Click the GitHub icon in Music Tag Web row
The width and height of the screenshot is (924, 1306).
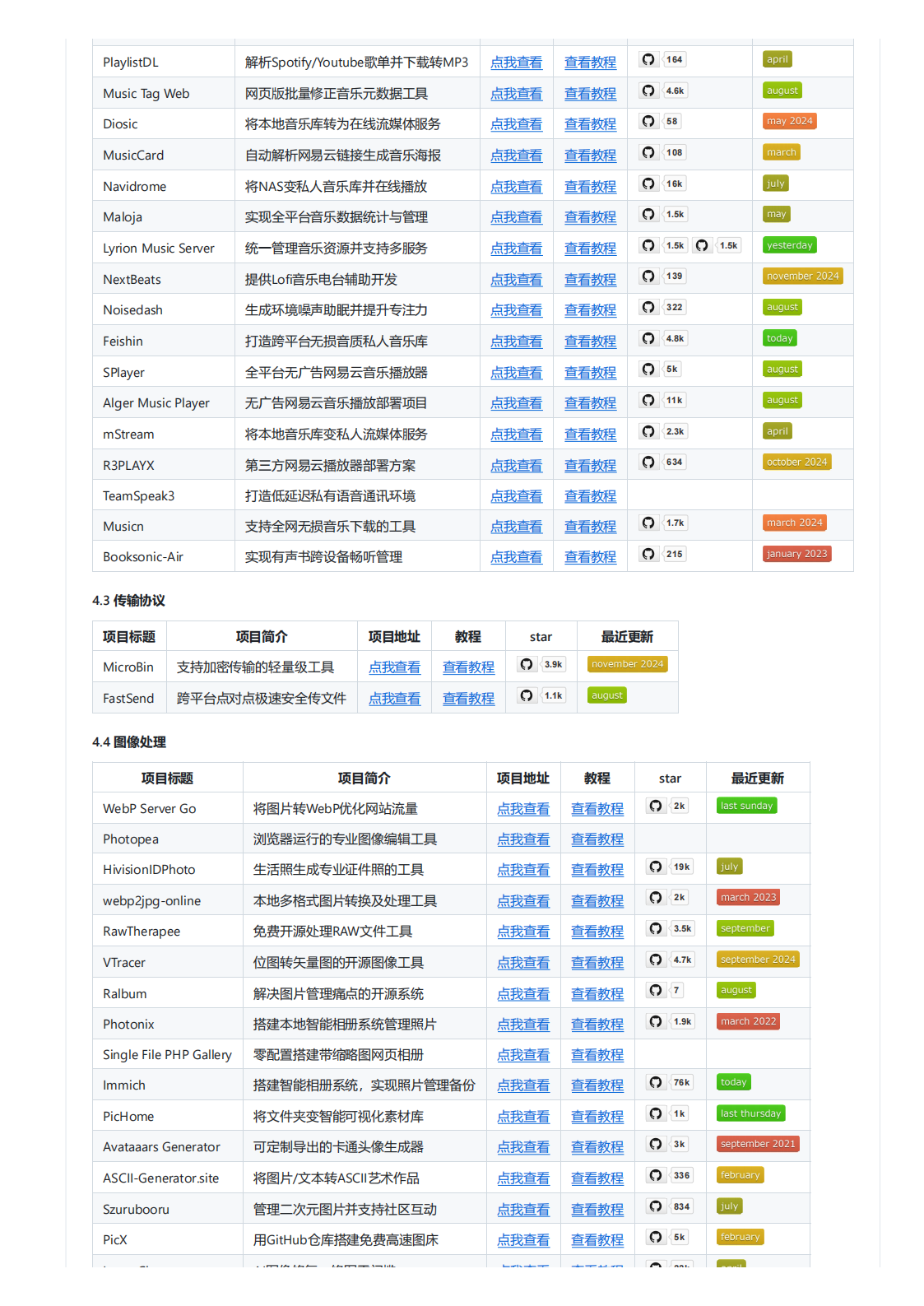pyautogui.click(x=648, y=91)
